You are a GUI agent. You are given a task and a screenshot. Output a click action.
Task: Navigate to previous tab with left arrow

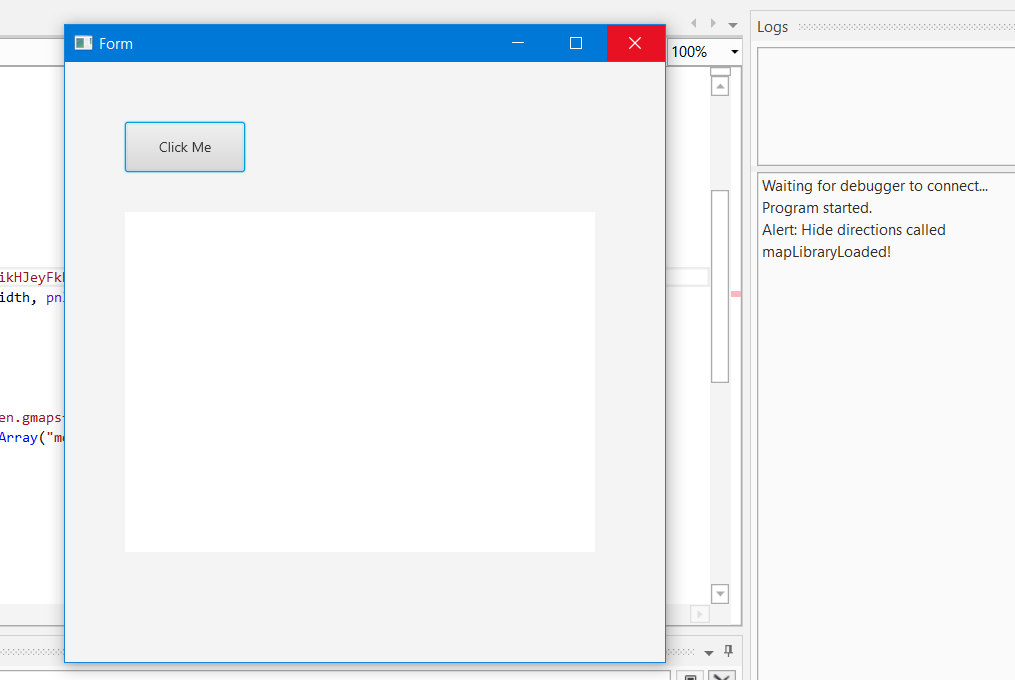pyautogui.click(x=694, y=23)
